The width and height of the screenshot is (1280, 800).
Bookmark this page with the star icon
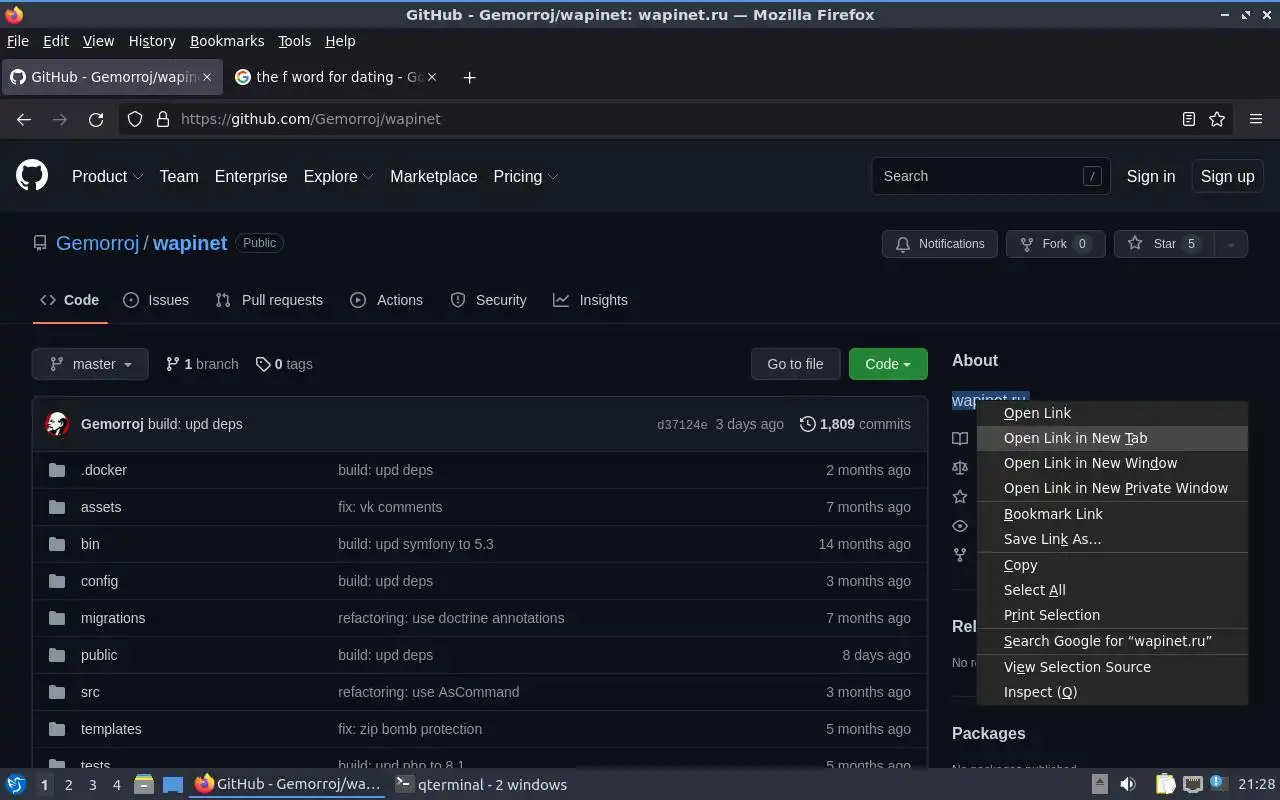pyautogui.click(x=1217, y=119)
